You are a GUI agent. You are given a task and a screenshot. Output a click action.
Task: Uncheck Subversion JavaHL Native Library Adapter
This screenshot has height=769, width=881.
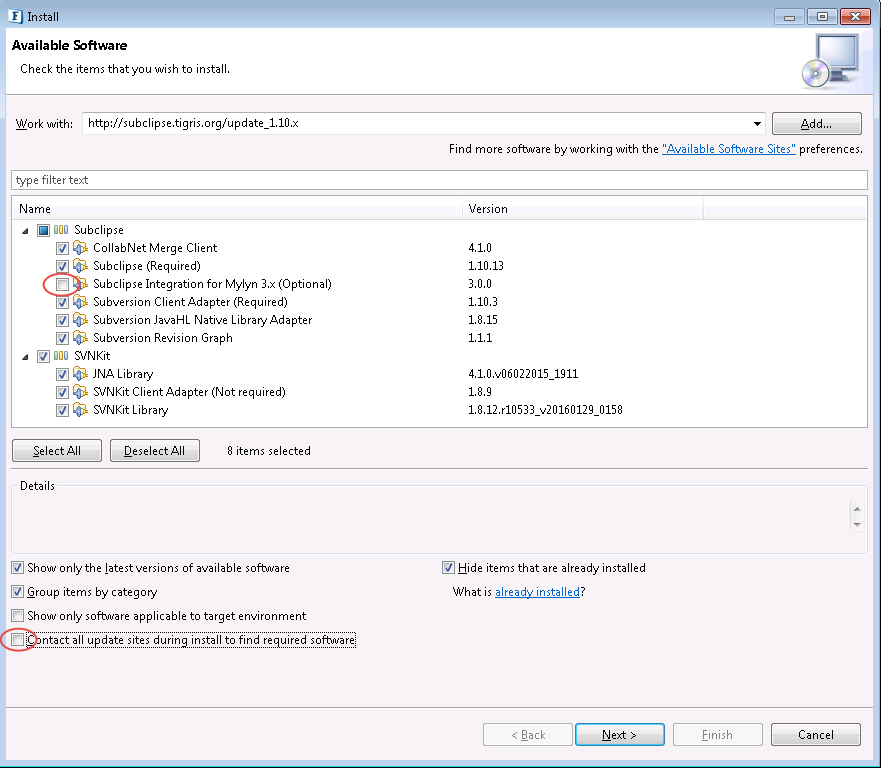click(62, 320)
